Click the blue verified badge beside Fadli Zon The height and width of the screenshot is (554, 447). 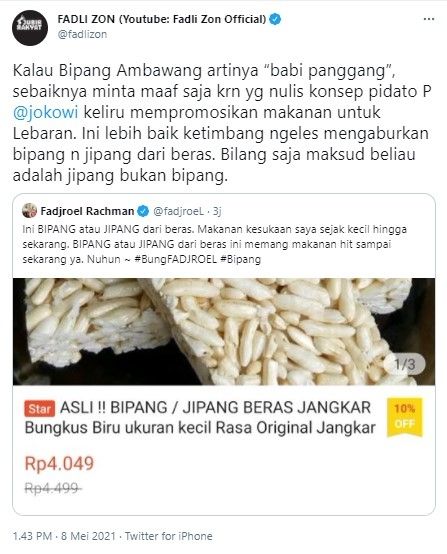coord(275,19)
